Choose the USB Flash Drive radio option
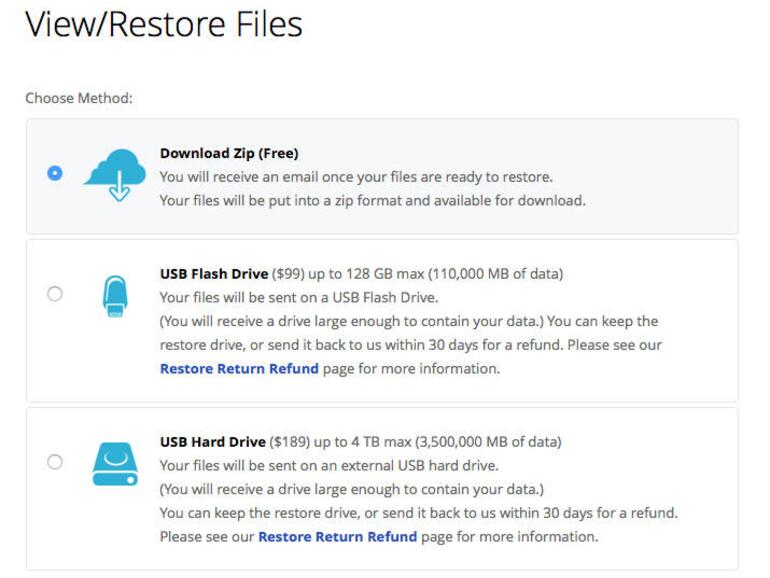The width and height of the screenshot is (770, 578). 55,294
